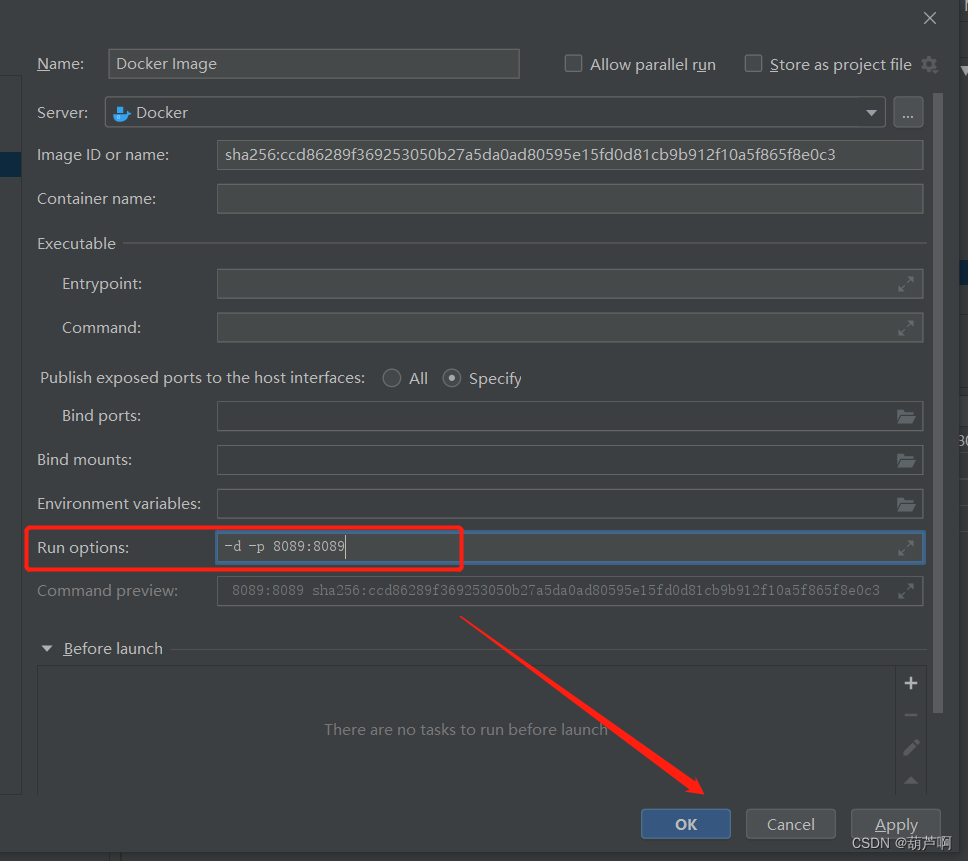Open the Bind ports folder browser
The image size is (968, 861).
[906, 416]
